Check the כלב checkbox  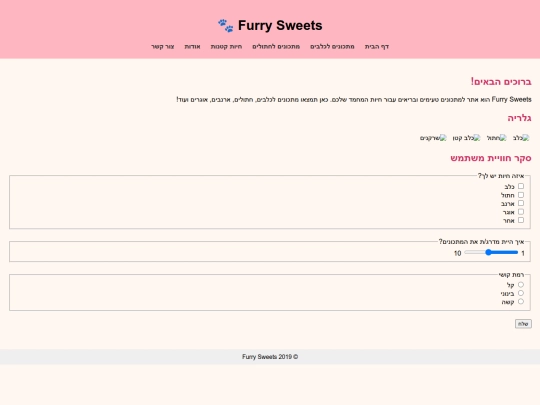(521, 186)
